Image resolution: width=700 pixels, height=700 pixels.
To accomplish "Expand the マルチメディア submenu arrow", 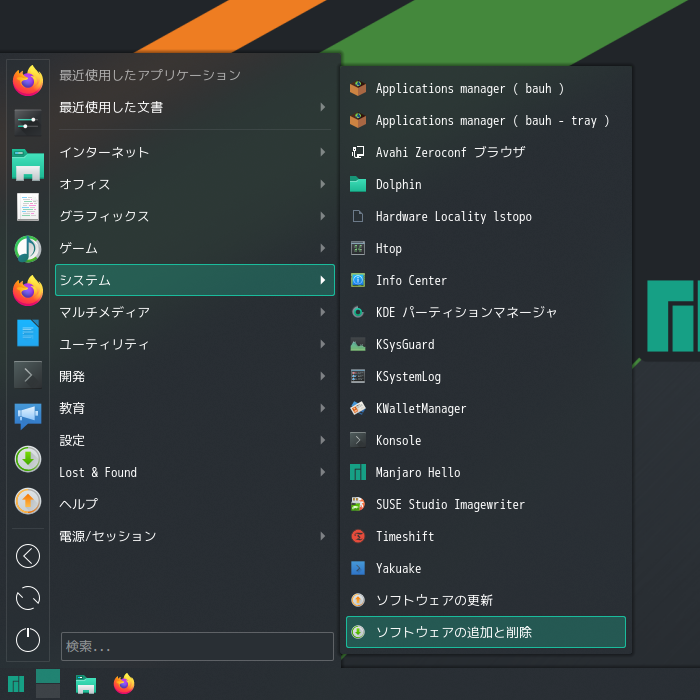I will pyautogui.click(x=322, y=312).
